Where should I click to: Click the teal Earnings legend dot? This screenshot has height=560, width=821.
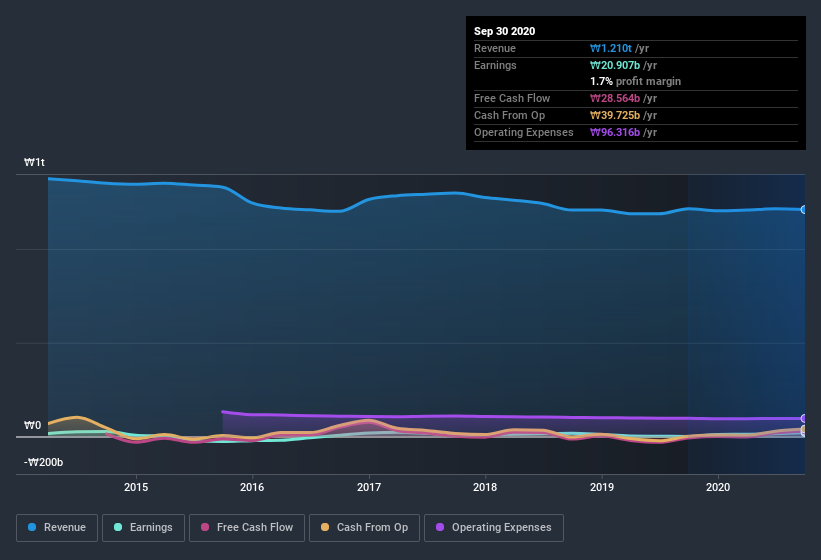(118, 527)
